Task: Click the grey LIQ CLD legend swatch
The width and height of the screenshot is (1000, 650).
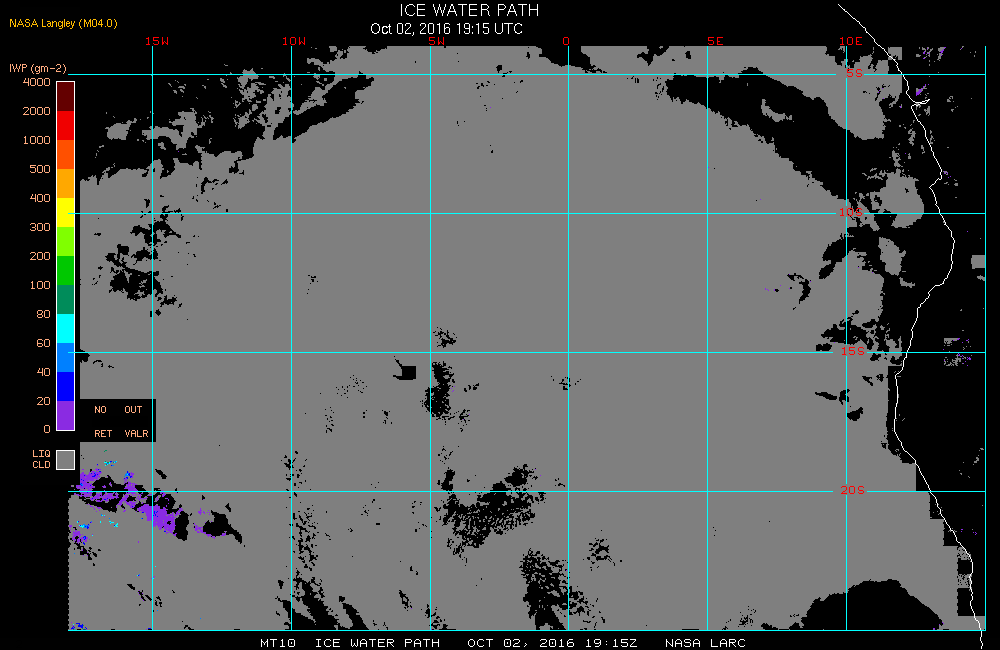Action: (66, 460)
